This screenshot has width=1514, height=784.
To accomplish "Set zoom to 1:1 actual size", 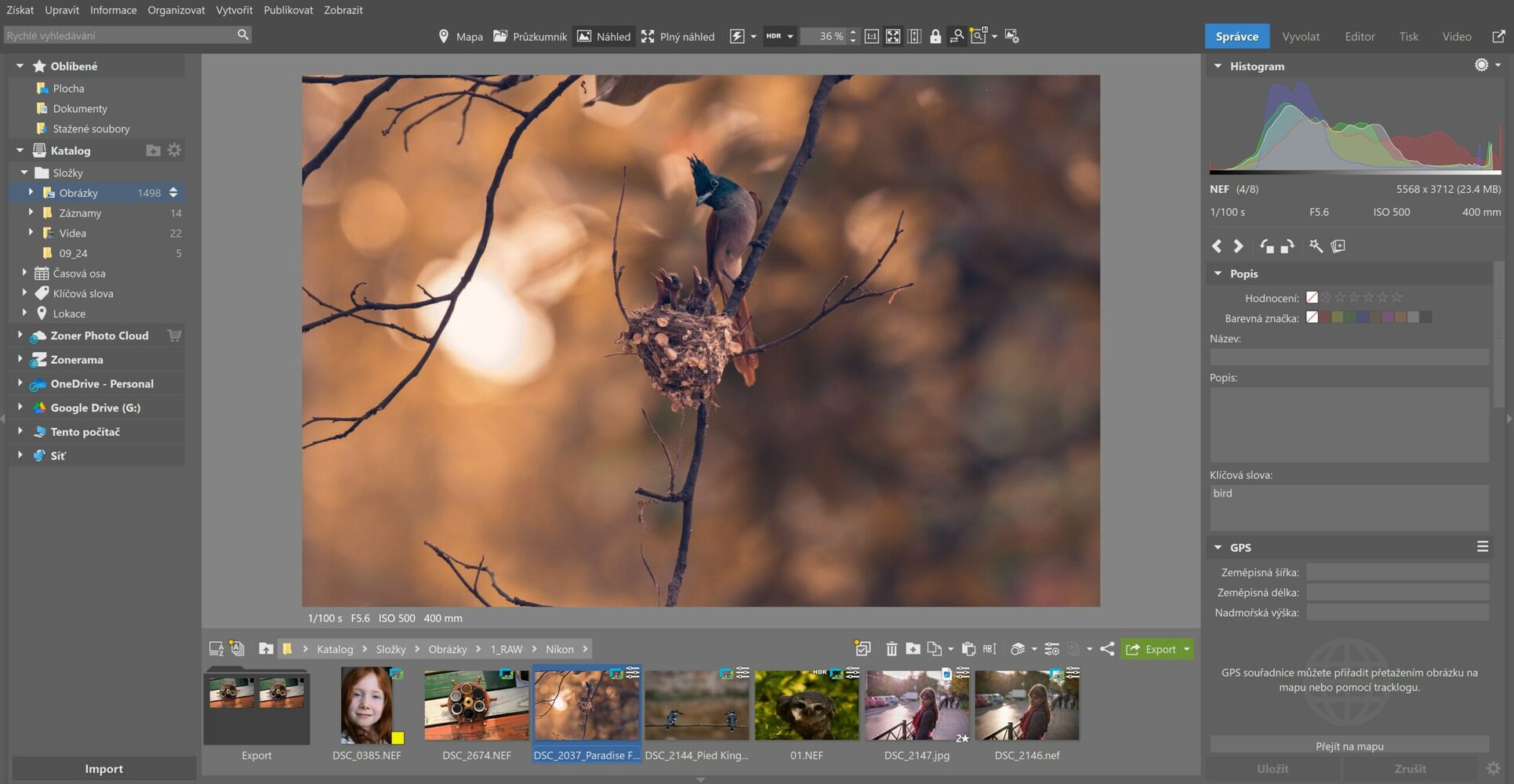I will [x=871, y=36].
